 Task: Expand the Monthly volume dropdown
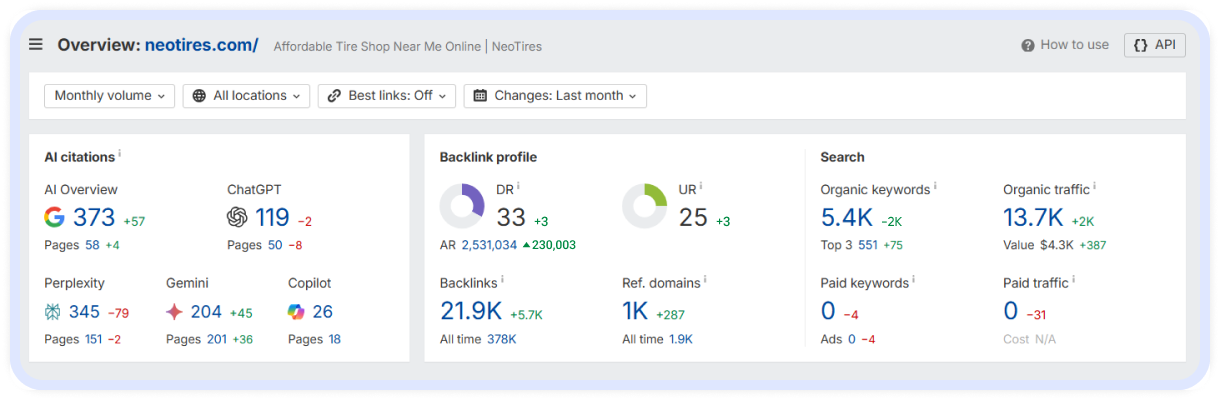109,96
